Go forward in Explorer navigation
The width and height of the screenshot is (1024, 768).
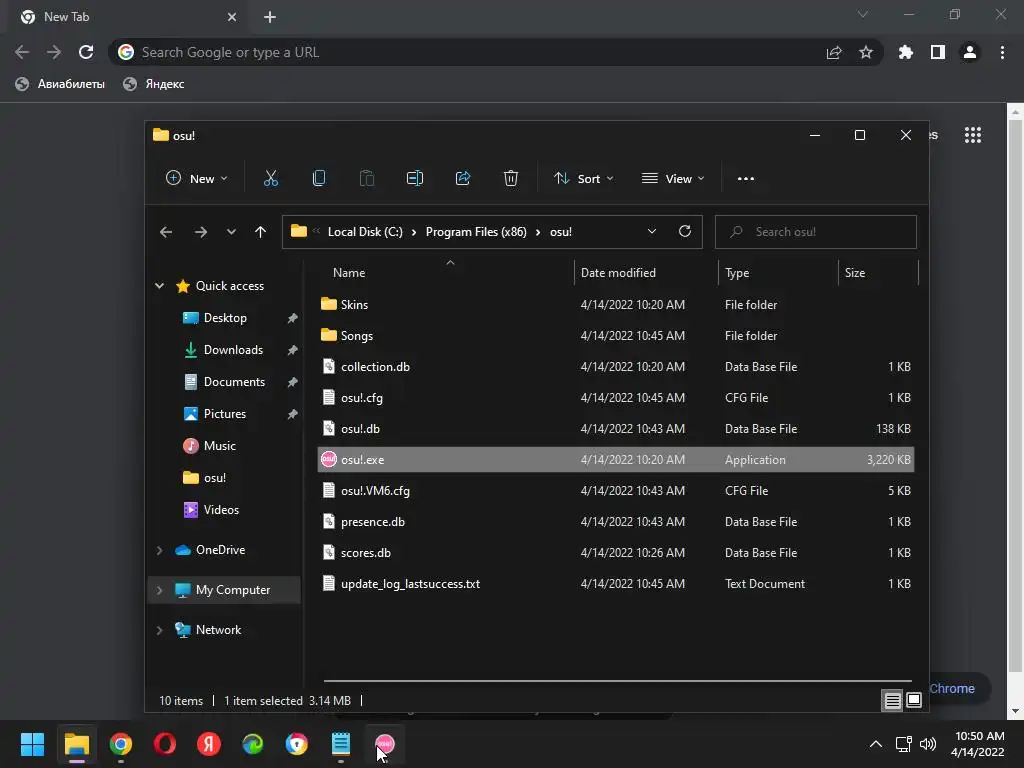[200, 232]
